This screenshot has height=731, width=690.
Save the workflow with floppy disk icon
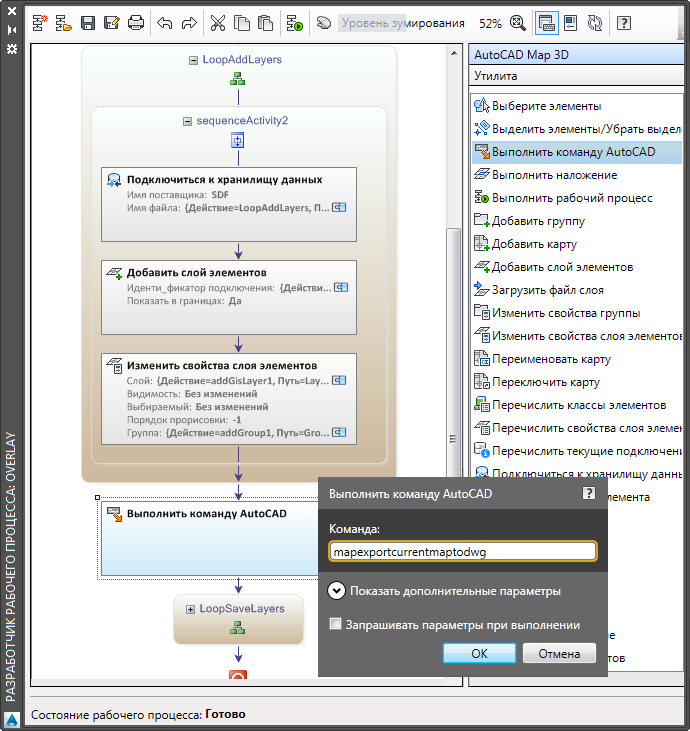coord(88,22)
